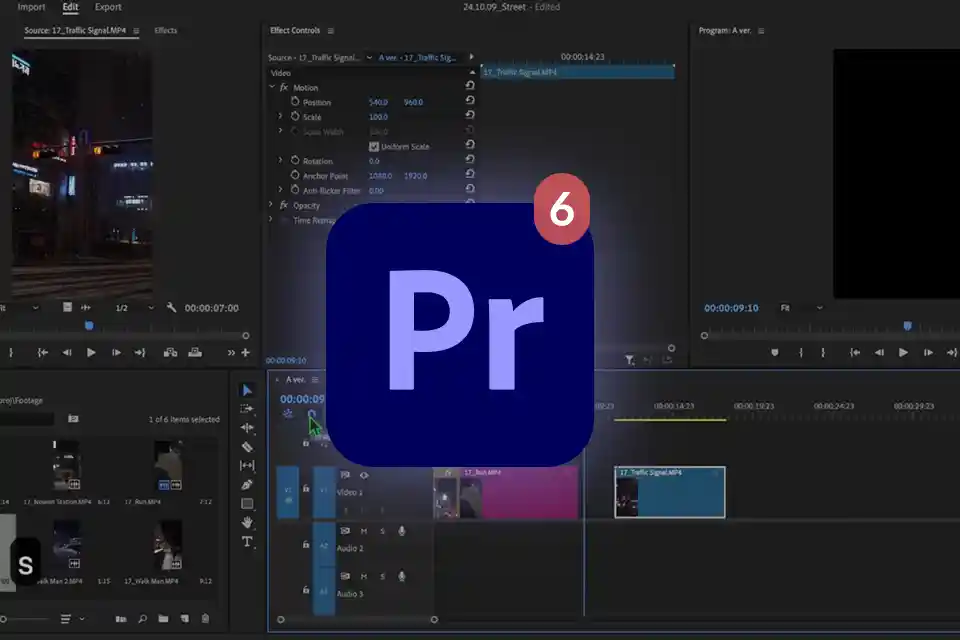Click search icon in Project panel

coord(143,619)
